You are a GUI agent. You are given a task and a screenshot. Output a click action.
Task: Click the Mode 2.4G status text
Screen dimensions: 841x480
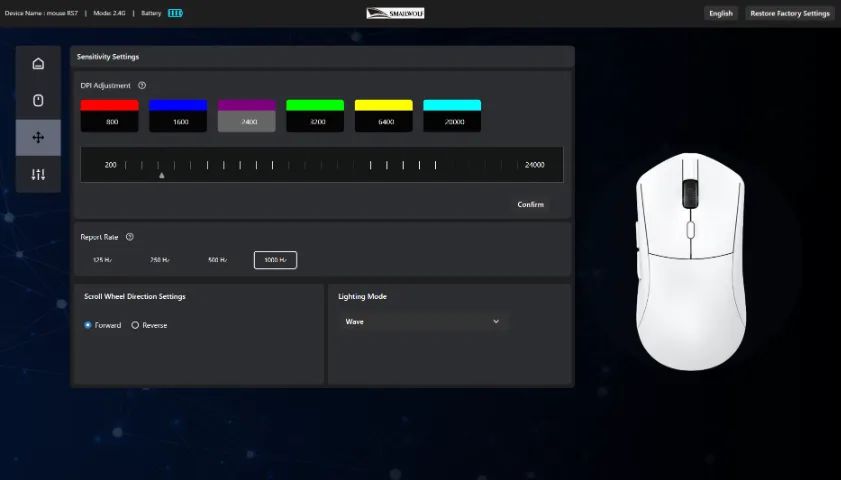coord(109,13)
